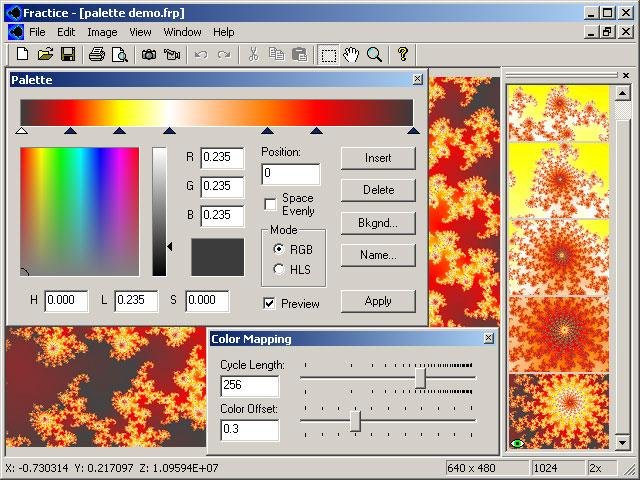Click the Print icon in toolbar
This screenshot has width=640, height=480.
coord(97,54)
